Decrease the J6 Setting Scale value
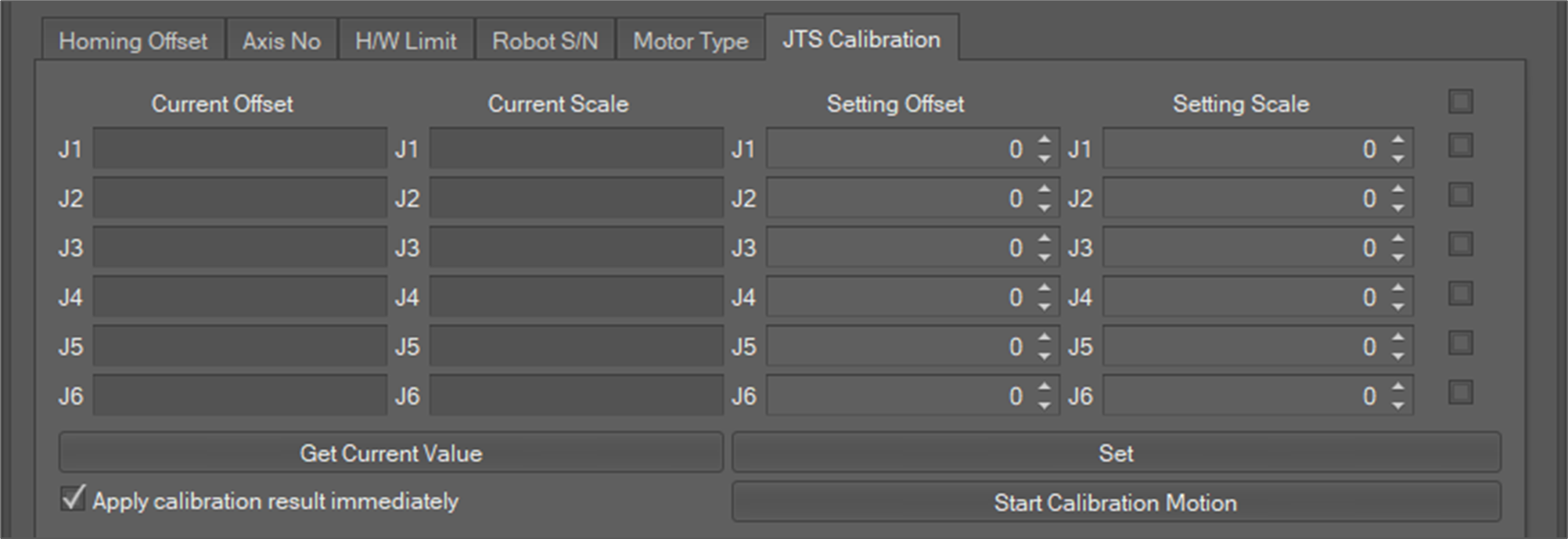Image resolution: width=1568 pixels, height=539 pixels. click(x=1398, y=405)
